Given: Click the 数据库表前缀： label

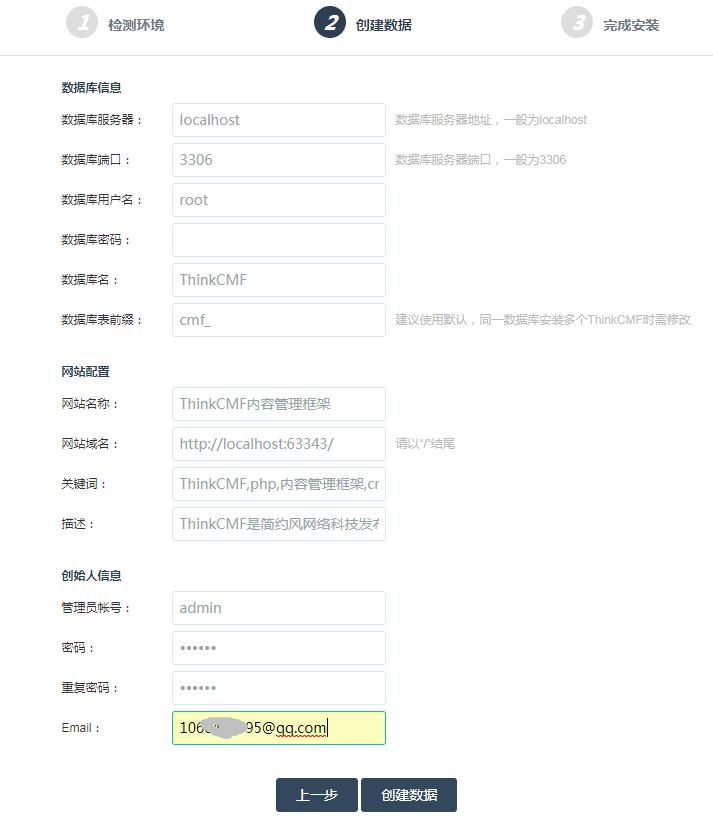Looking at the screenshot, I should [x=101, y=320].
